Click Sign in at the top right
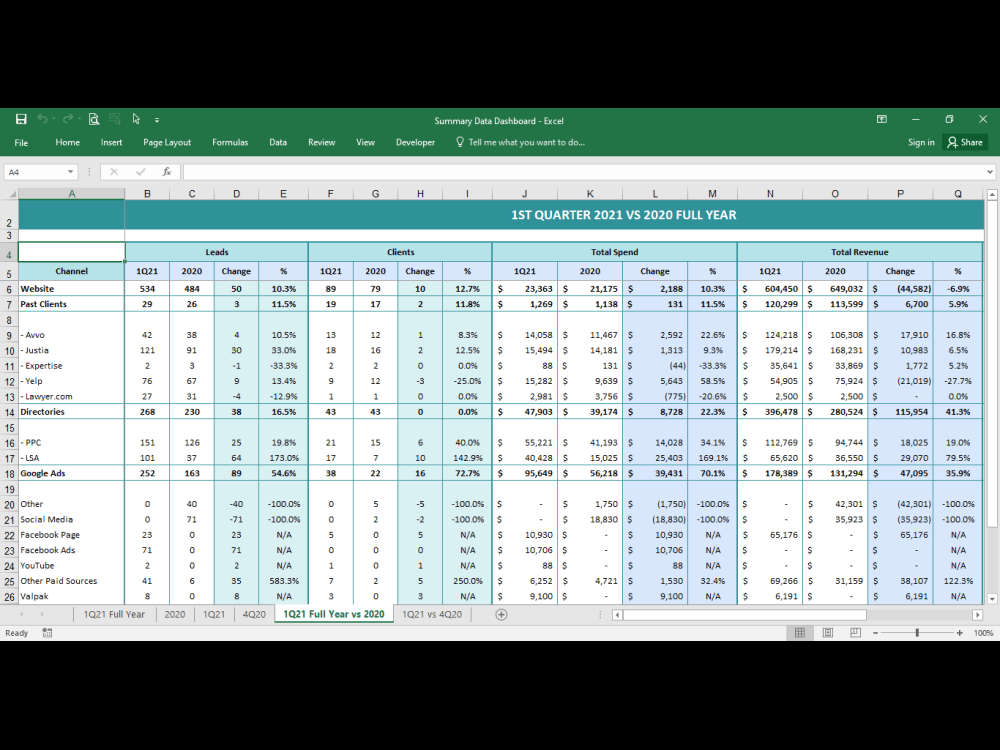1000x750 pixels. 920,142
